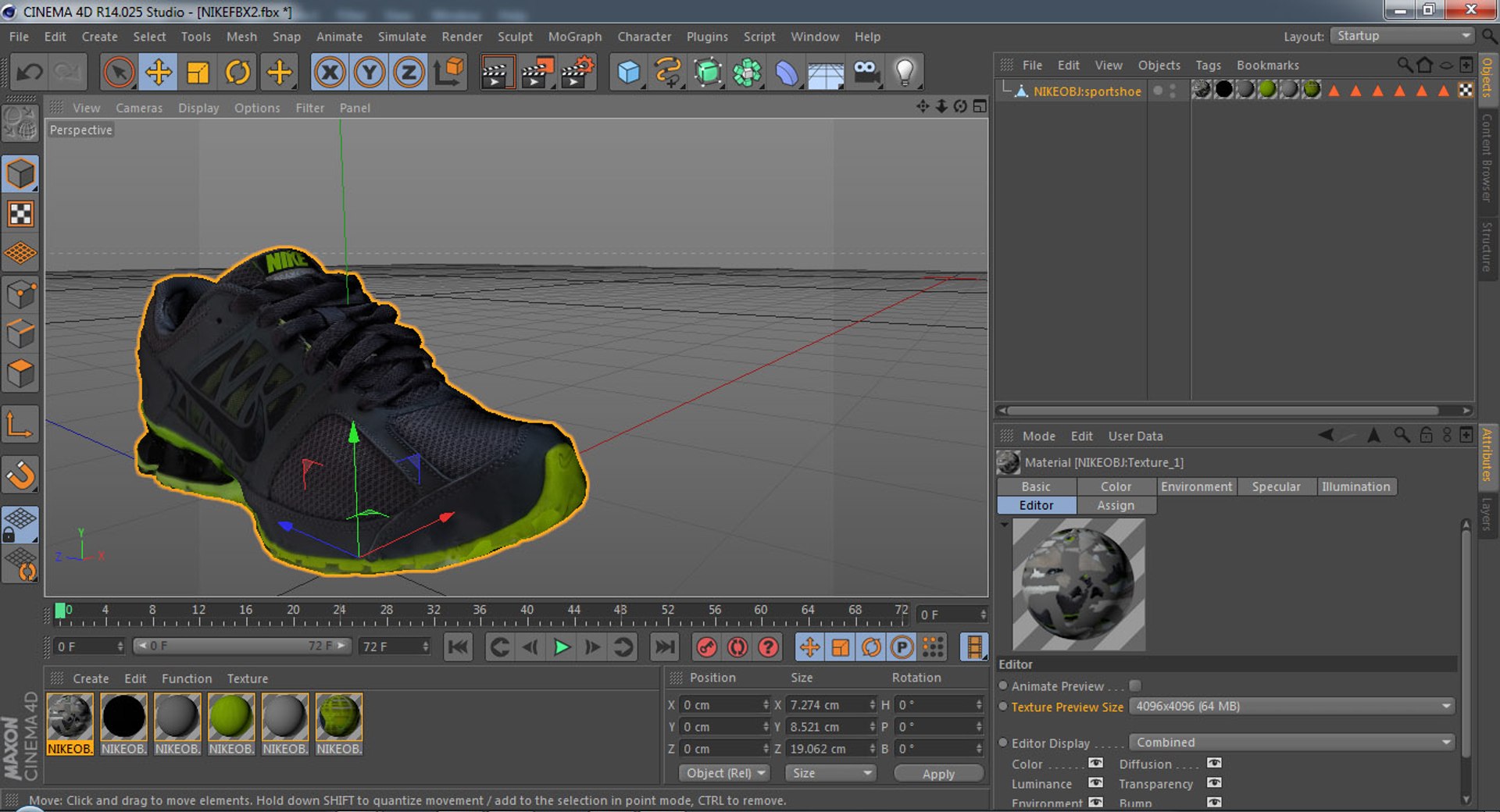Toggle the Y axis lock

pyautogui.click(x=369, y=73)
